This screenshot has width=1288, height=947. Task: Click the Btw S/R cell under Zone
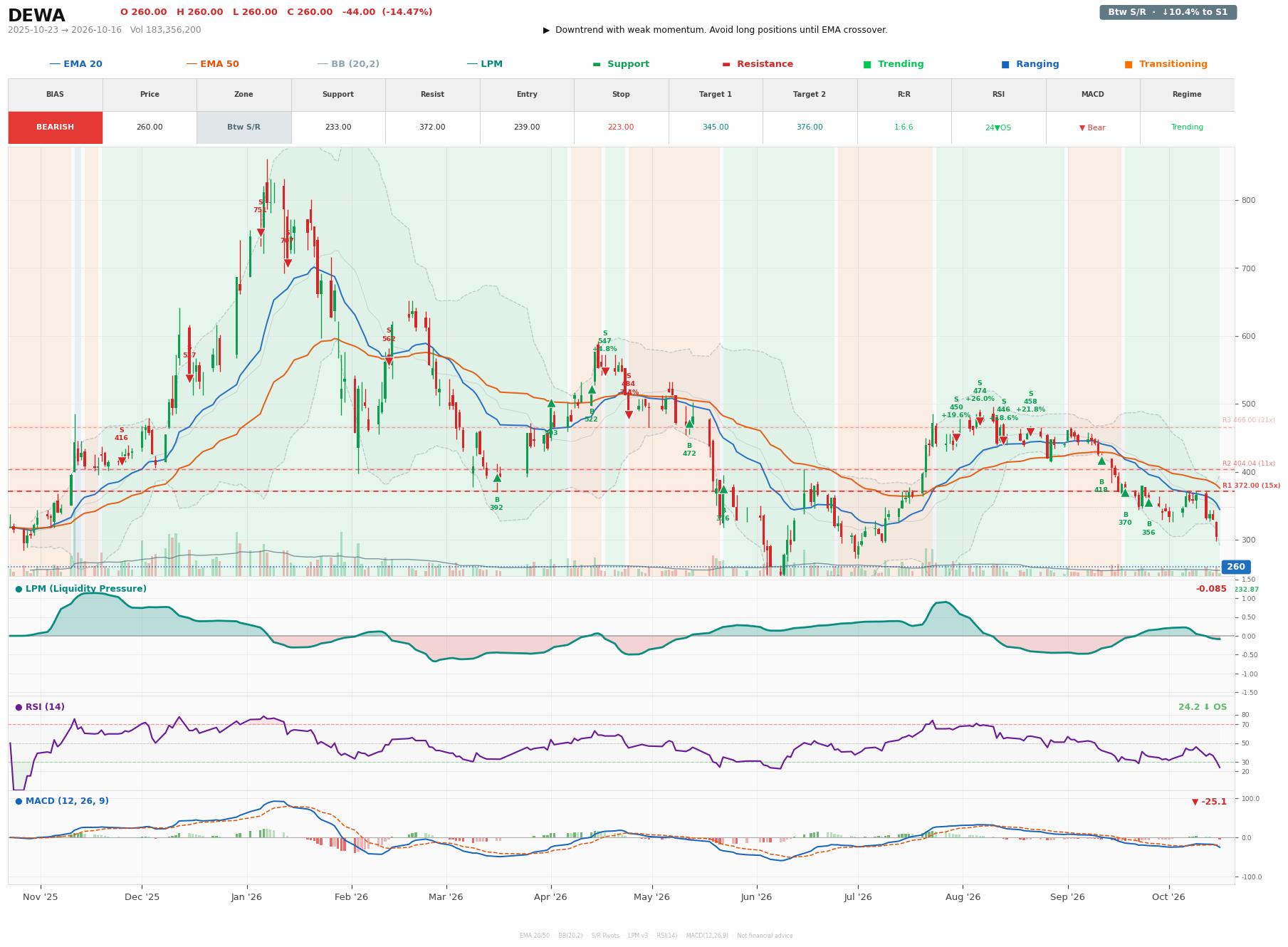tap(244, 127)
